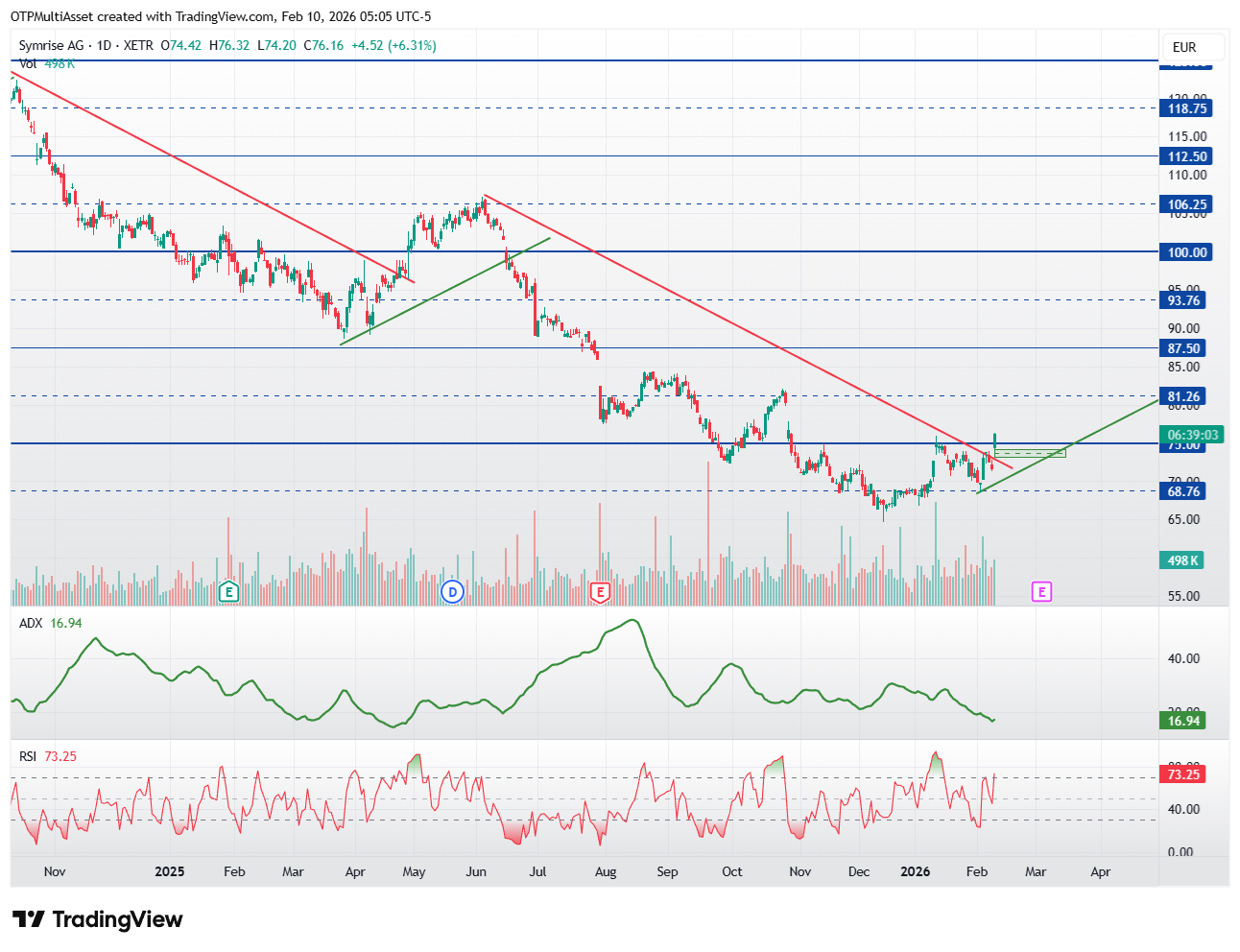The height and width of the screenshot is (952, 1240).
Task: Click the Symrise AG symbol title
Action: click(53, 45)
